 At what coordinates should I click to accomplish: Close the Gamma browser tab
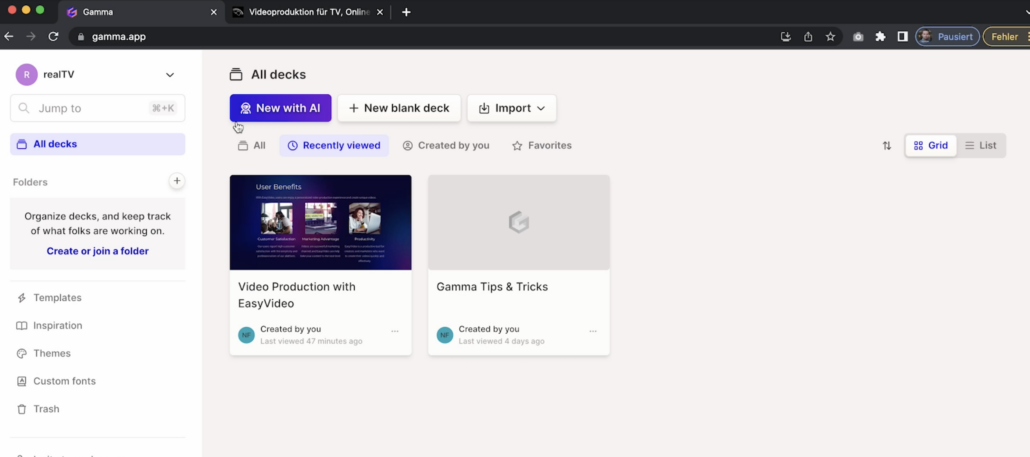tap(213, 12)
